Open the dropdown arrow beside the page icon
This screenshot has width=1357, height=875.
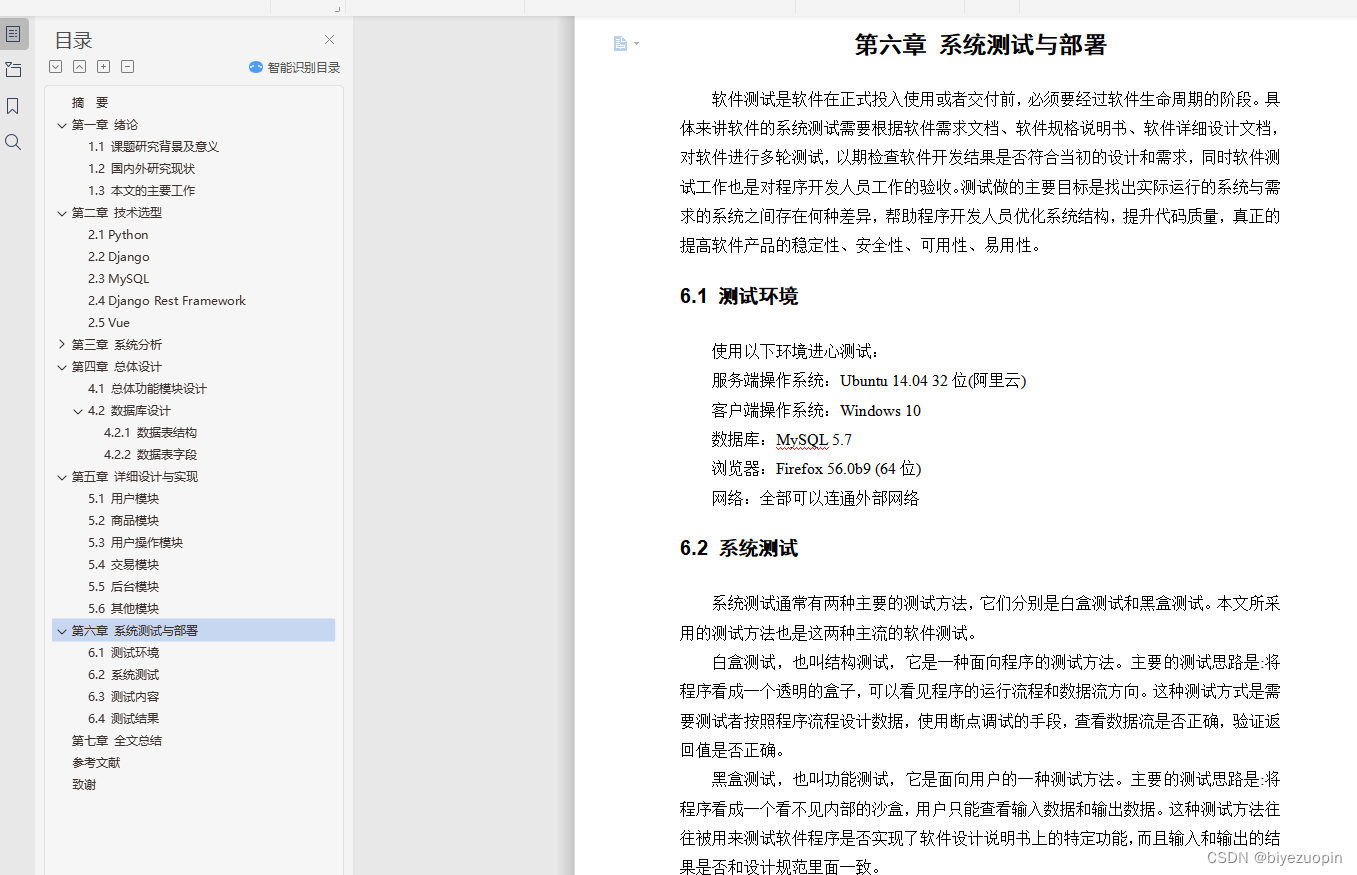coord(635,43)
